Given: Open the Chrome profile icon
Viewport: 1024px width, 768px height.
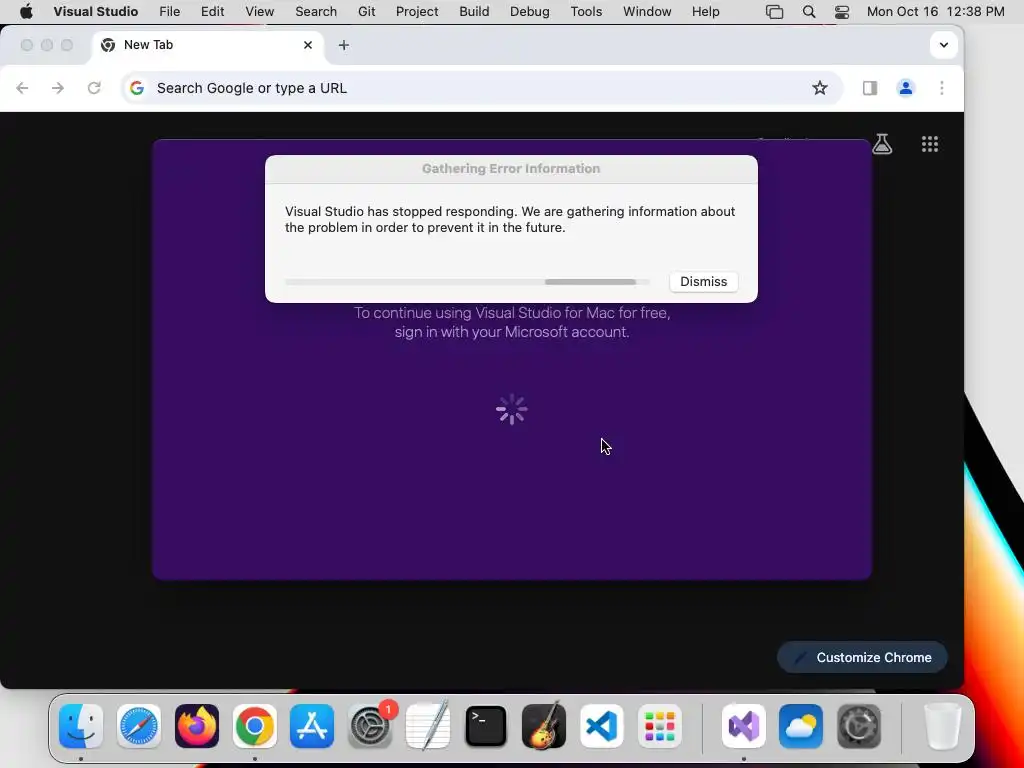Looking at the screenshot, I should click(905, 88).
